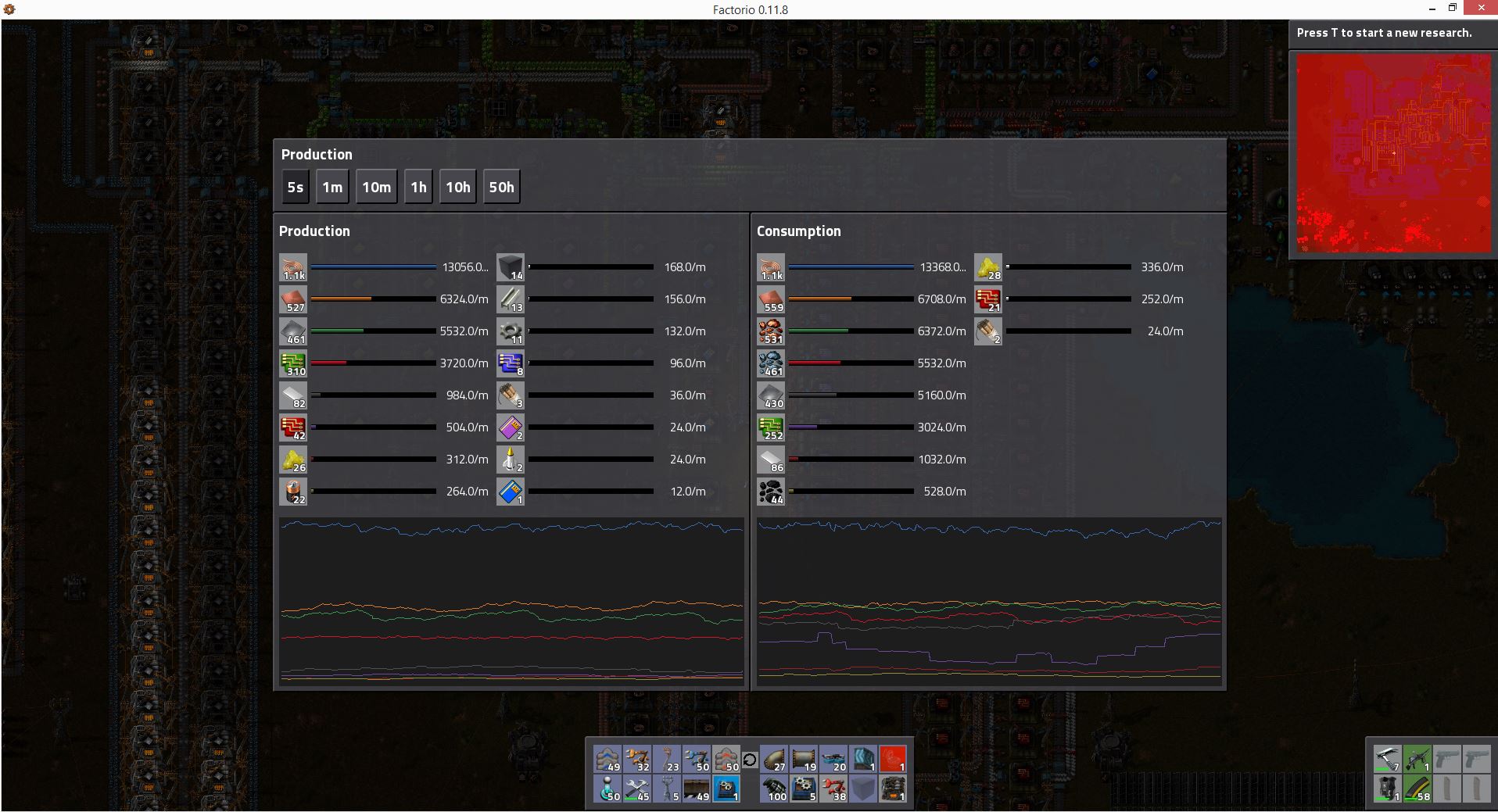Select coal icon in Consumption list

pos(771,492)
